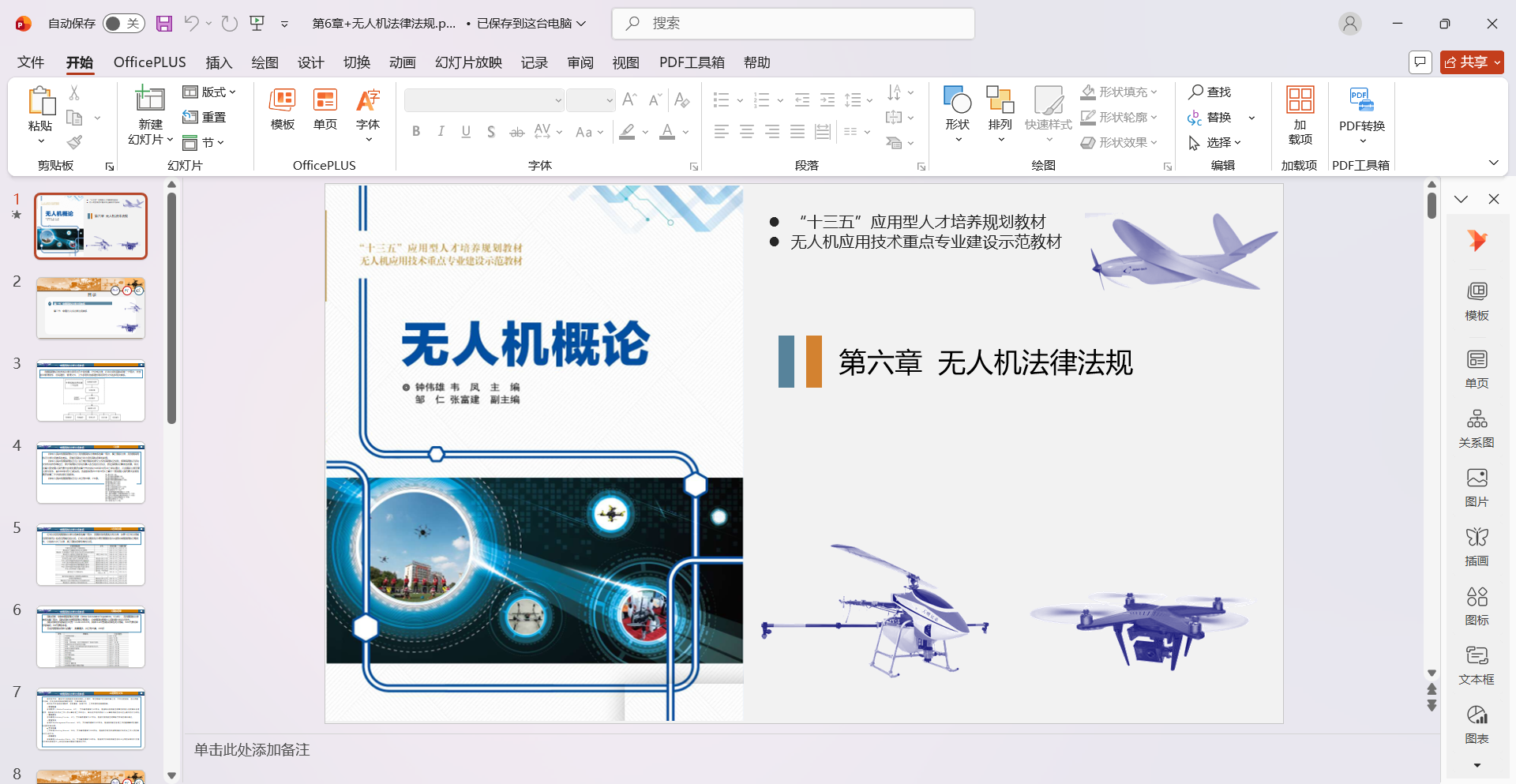Click the 重置 button
The height and width of the screenshot is (784, 1516).
[205, 117]
